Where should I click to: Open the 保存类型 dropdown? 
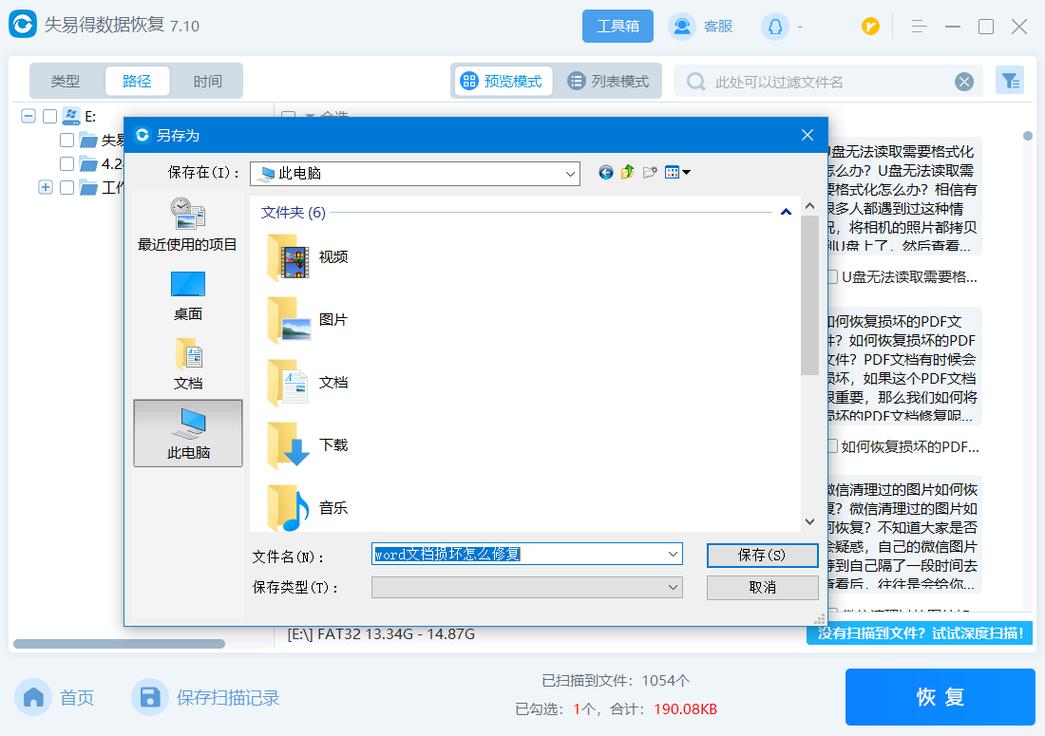coord(526,587)
